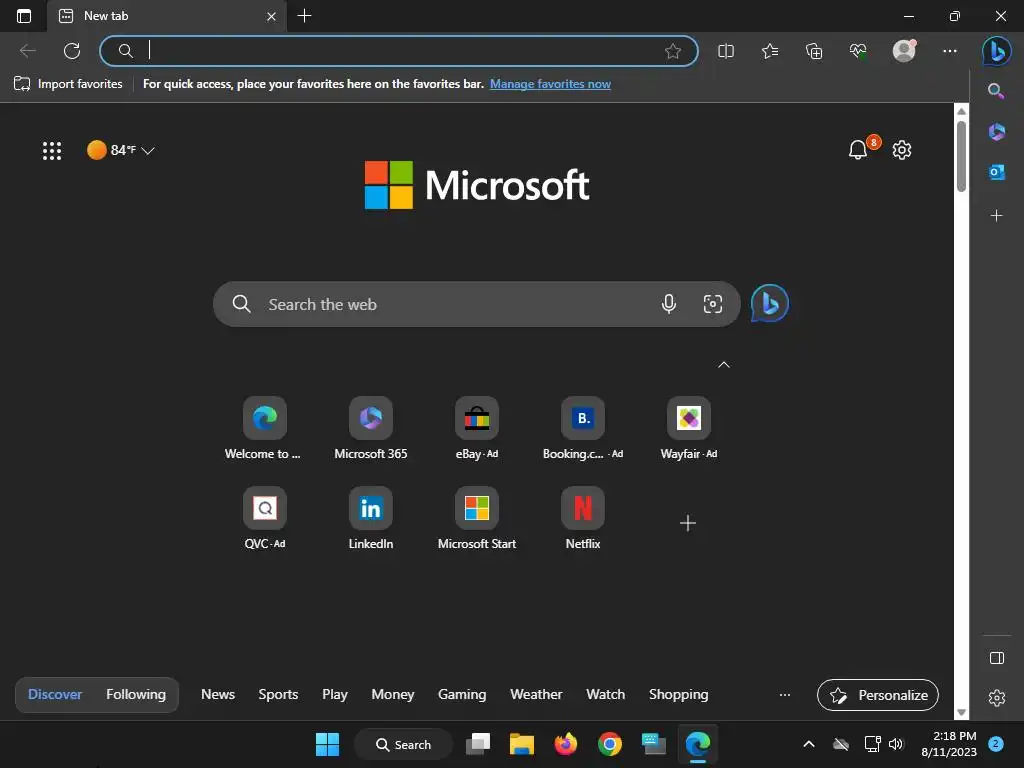Collapse quick links with chevron up
The image size is (1024, 768).
(724, 364)
